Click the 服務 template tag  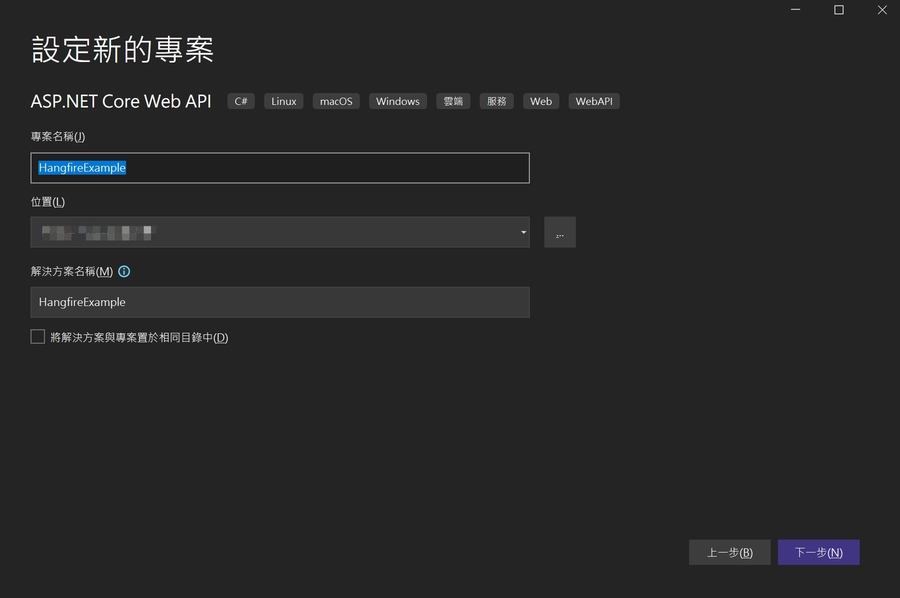[496, 101]
